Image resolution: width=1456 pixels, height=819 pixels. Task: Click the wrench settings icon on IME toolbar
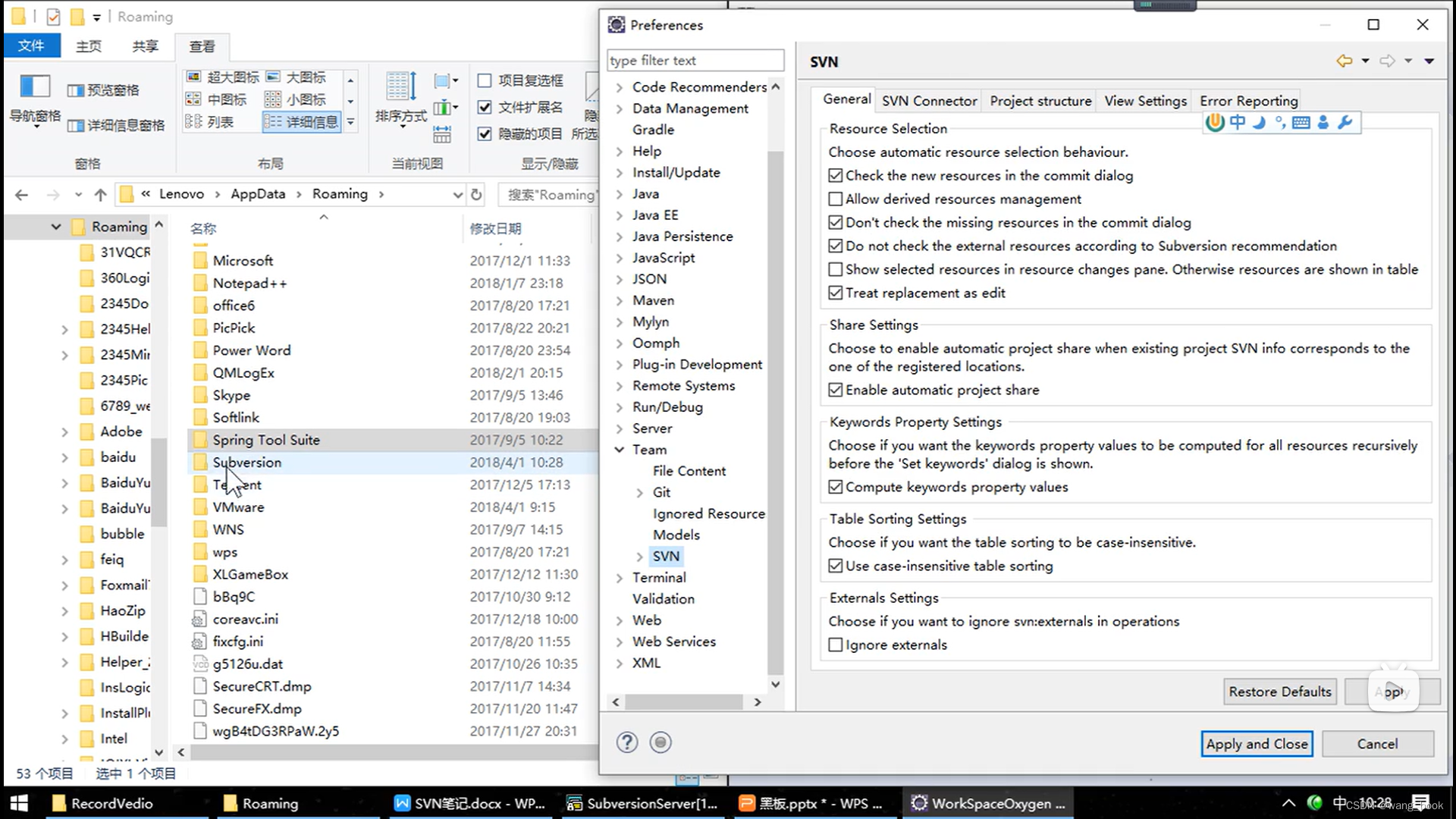coord(1345,122)
